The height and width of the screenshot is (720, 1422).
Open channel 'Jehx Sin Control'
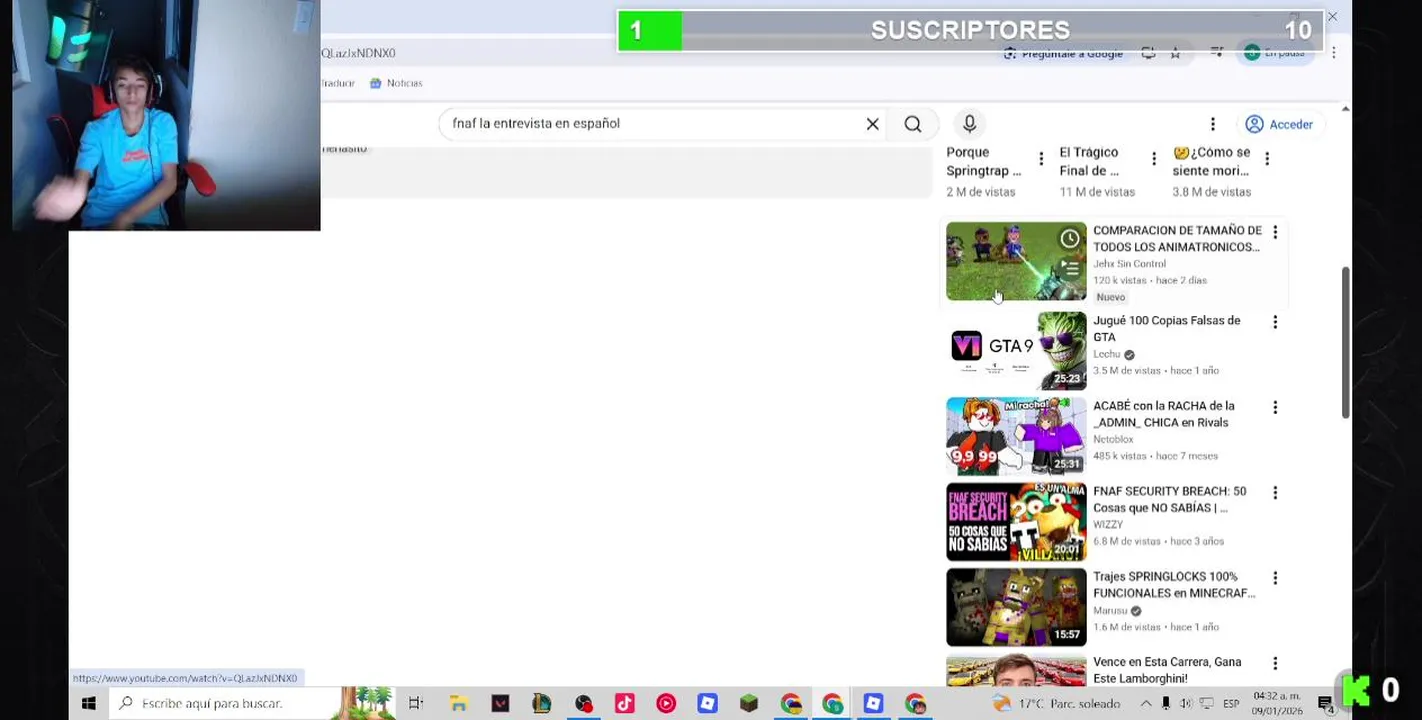click(1129, 264)
